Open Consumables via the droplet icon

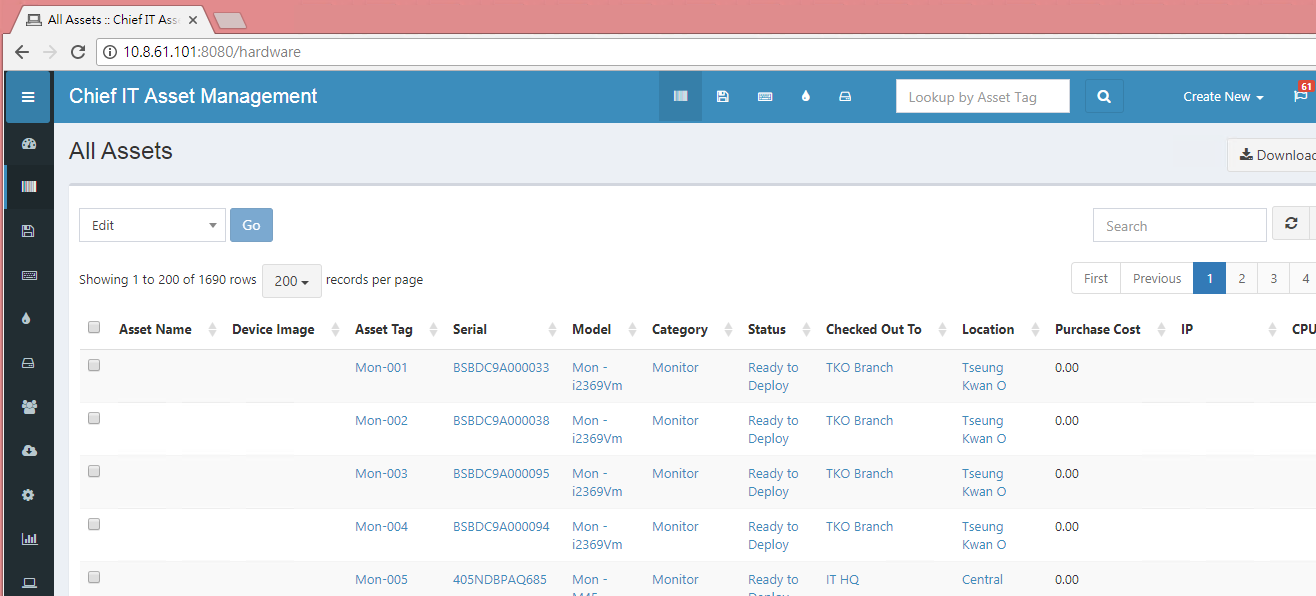(805, 96)
